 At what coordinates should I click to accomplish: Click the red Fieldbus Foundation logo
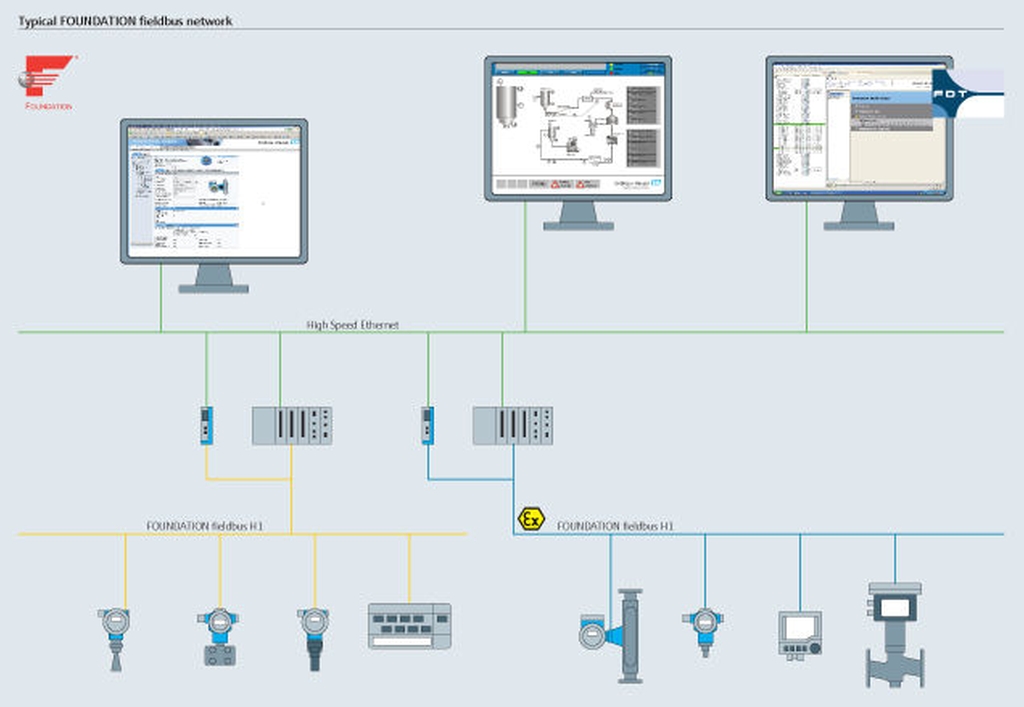click(47, 82)
